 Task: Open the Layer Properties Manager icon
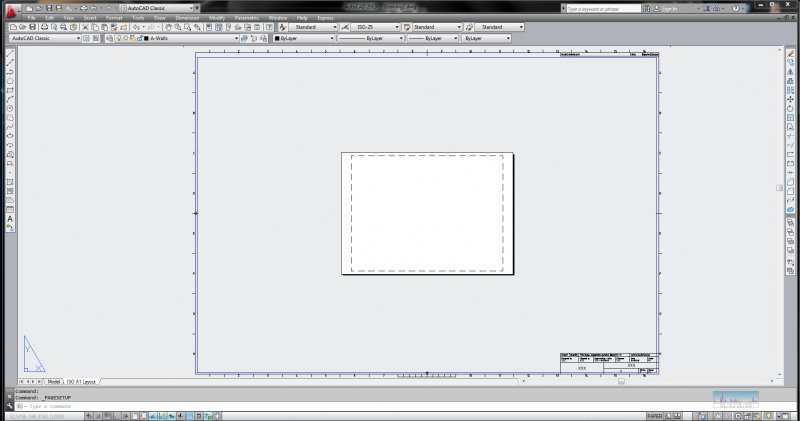(110, 38)
